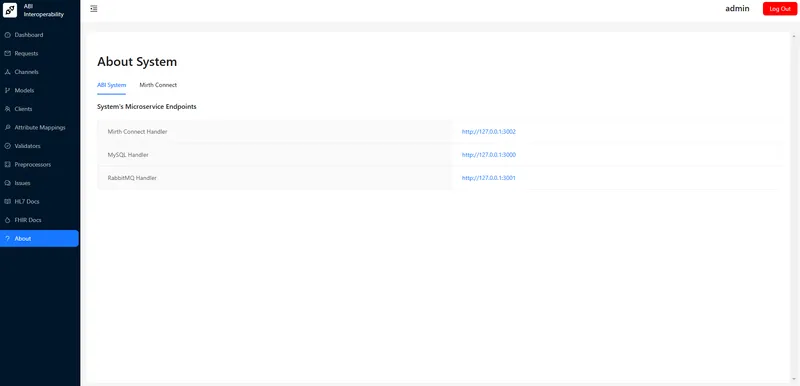Screen dimensions: 800x386
Task: Click the RabbitMQ Handler row label
Action: point(132,178)
